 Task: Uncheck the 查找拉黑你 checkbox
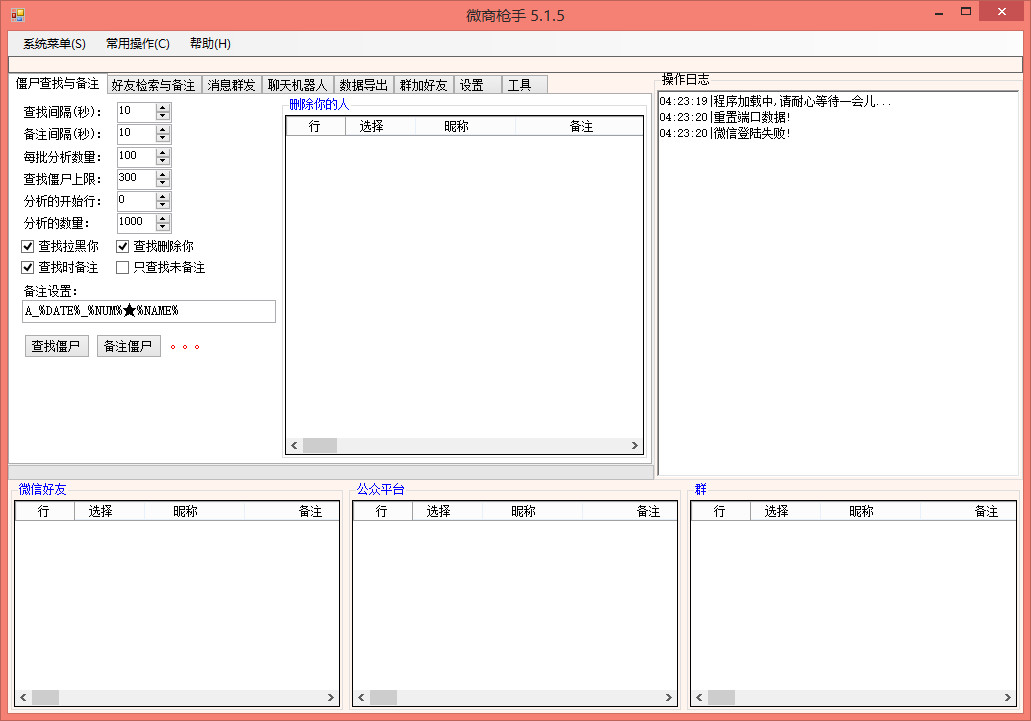(x=28, y=246)
